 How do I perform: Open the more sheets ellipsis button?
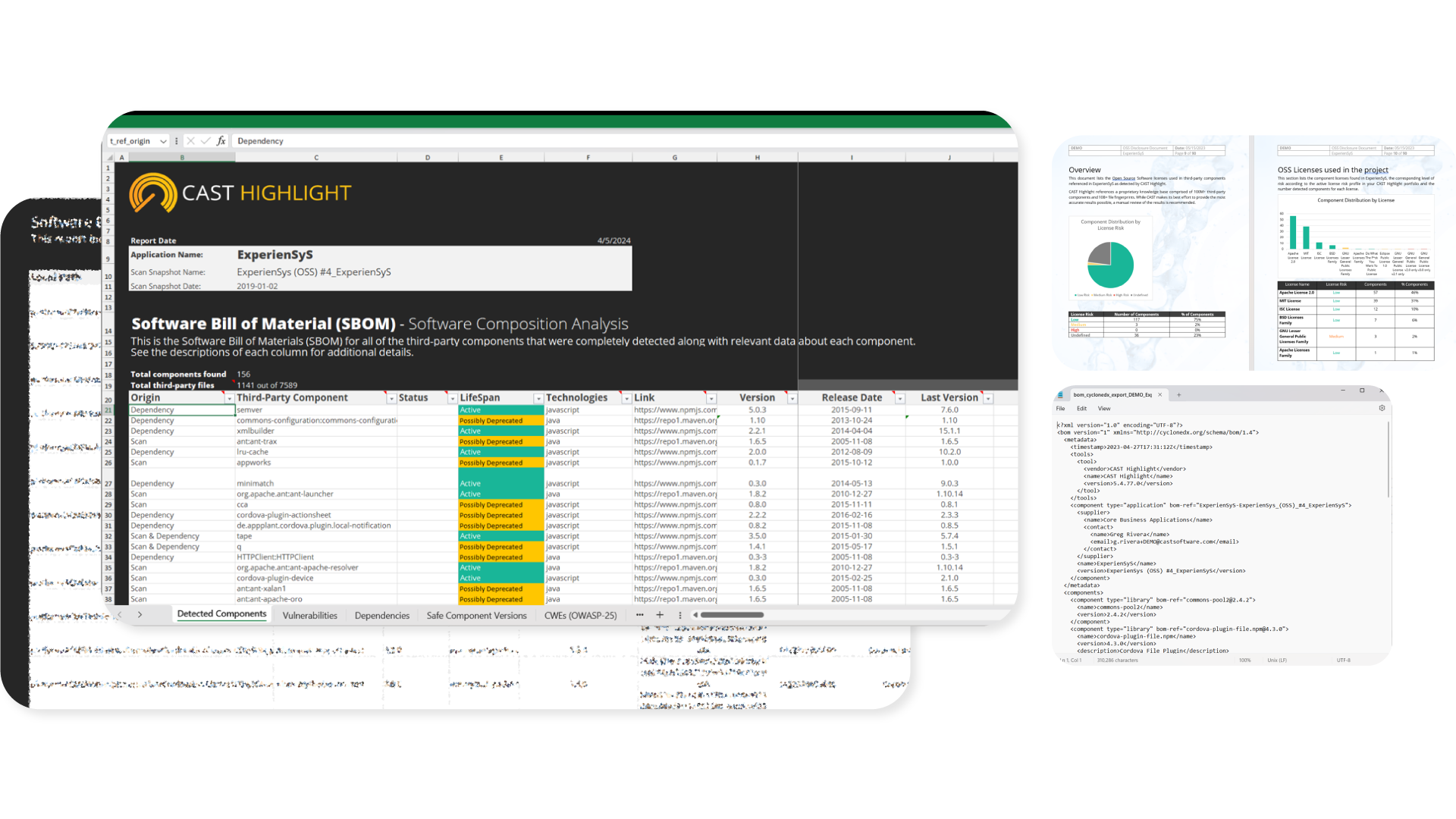coord(640,615)
